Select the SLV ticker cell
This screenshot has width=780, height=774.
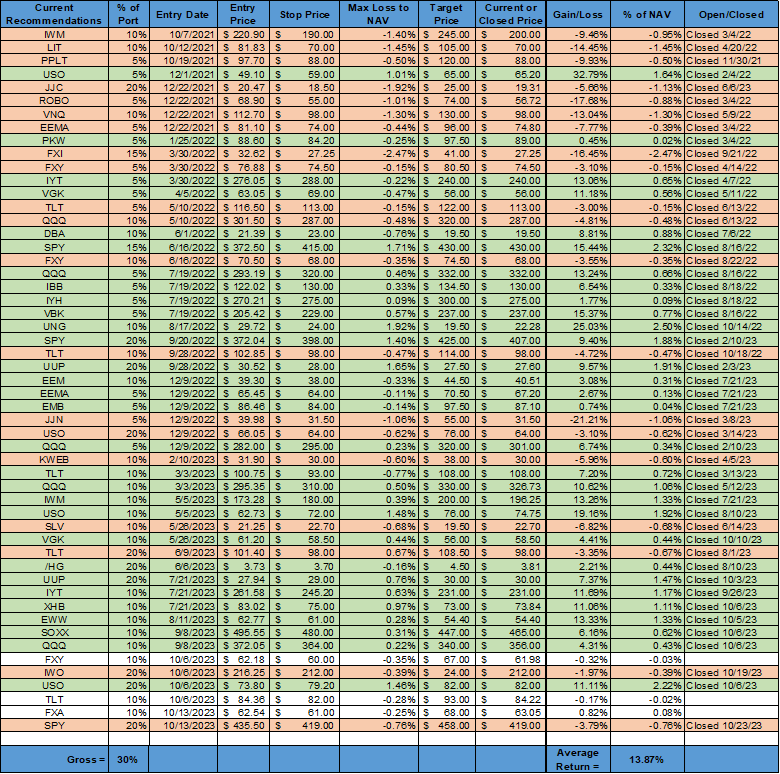coord(54,526)
